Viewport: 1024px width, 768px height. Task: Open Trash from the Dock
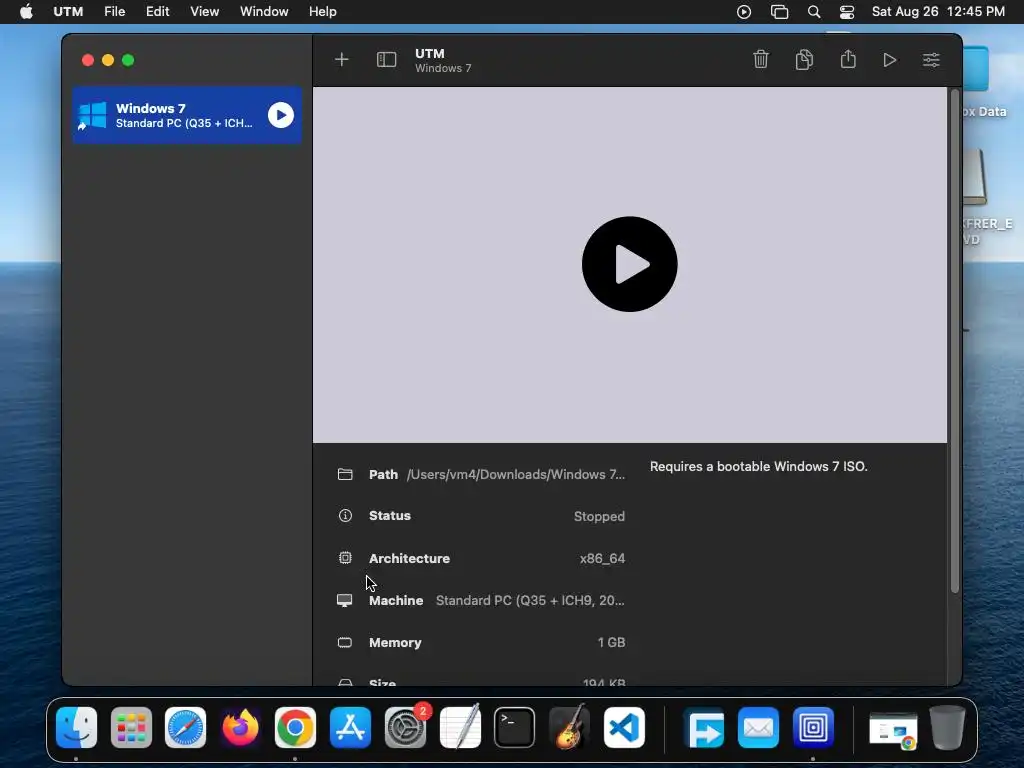(x=948, y=728)
